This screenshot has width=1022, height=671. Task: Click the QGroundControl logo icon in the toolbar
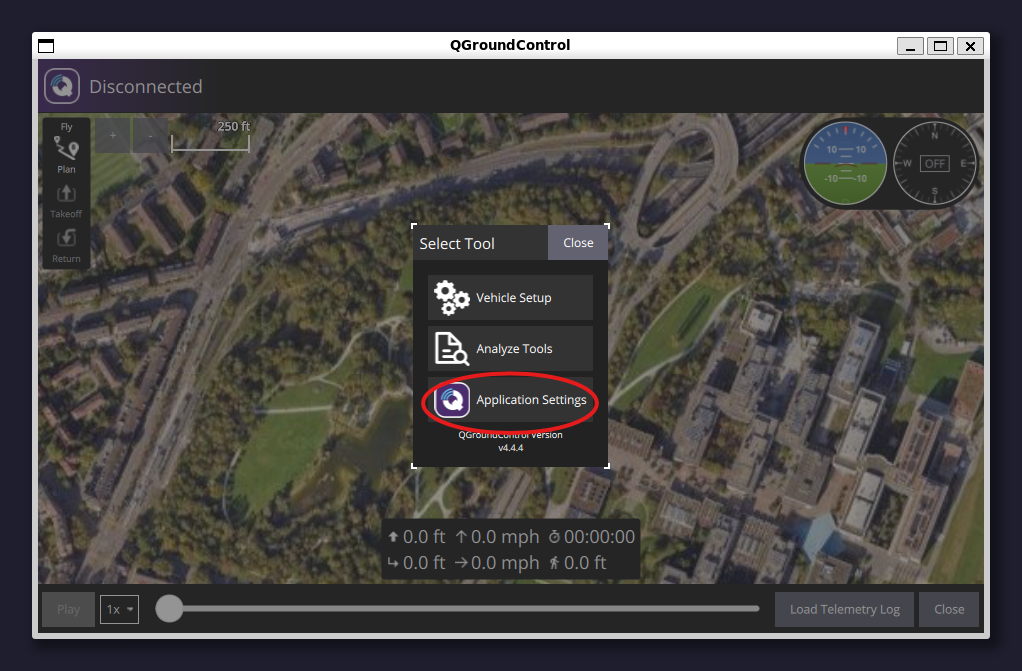(x=62, y=86)
